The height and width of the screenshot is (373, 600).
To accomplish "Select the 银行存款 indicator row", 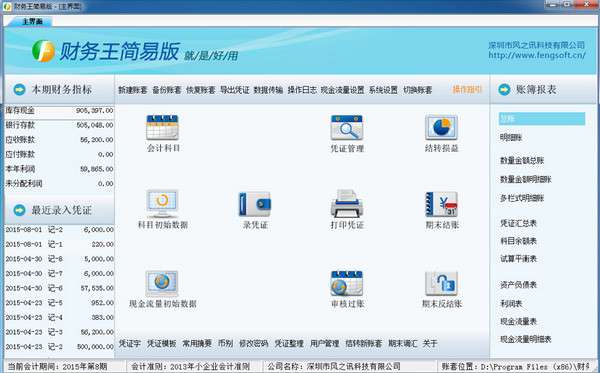I will (x=59, y=125).
